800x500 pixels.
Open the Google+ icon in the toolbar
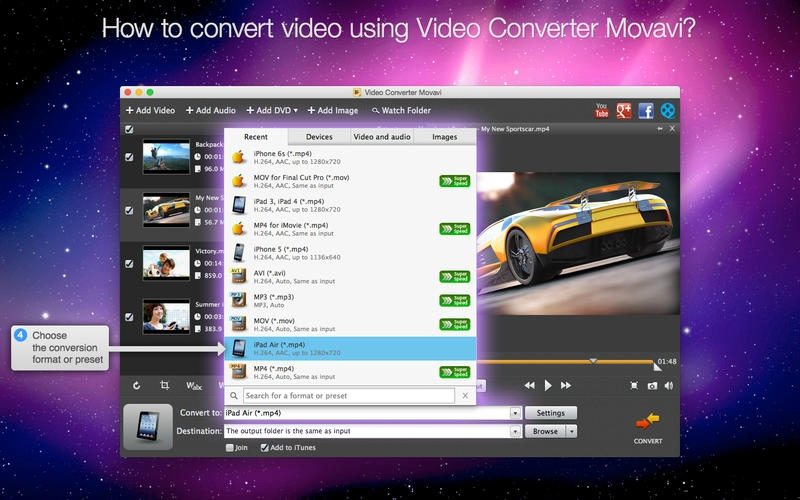coord(623,111)
